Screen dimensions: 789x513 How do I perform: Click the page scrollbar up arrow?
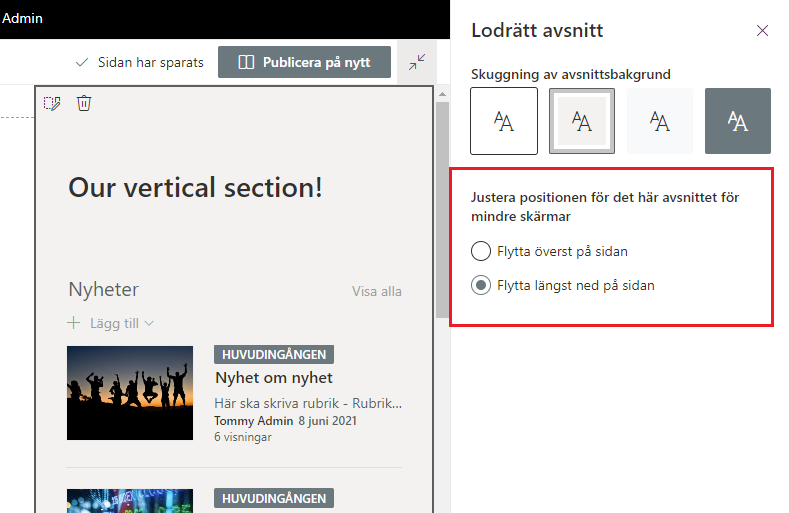click(442, 94)
